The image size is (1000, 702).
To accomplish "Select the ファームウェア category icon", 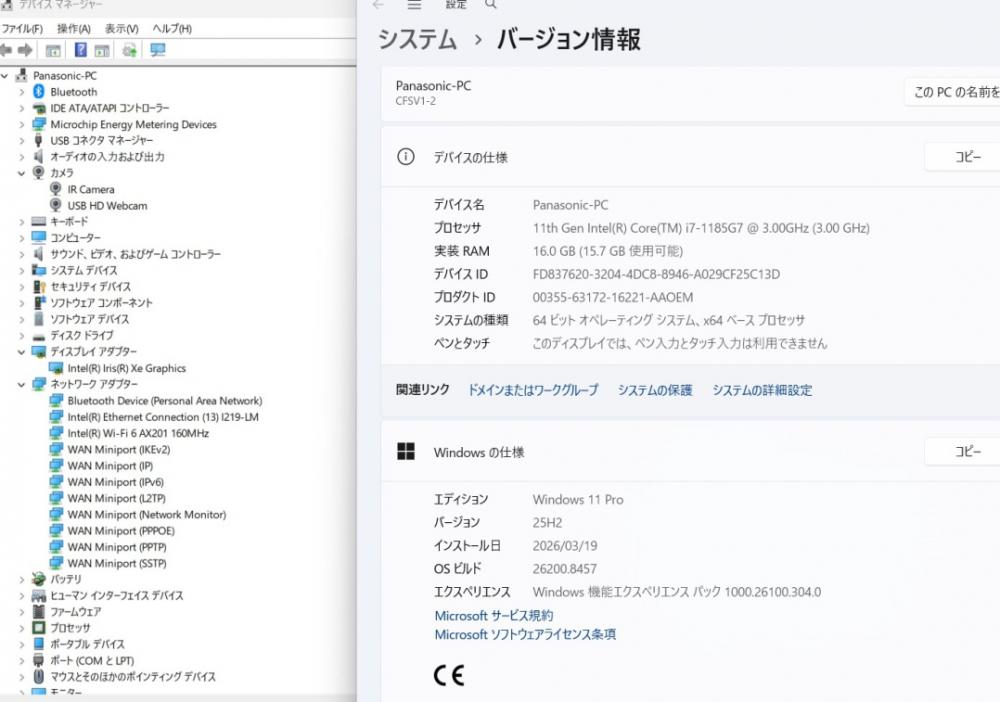I will click(x=39, y=611).
